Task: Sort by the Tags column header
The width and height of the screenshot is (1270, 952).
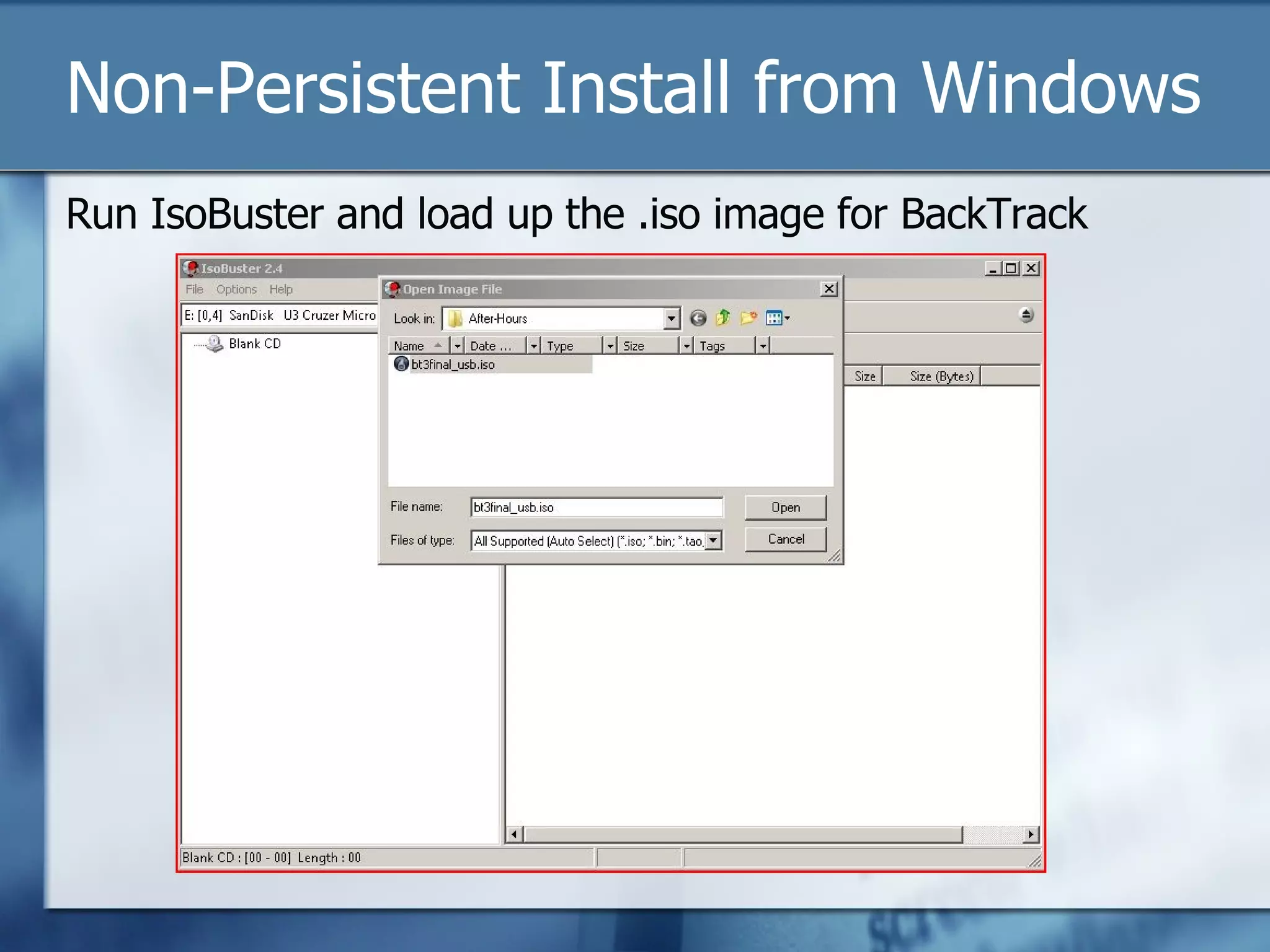Action: click(724, 346)
